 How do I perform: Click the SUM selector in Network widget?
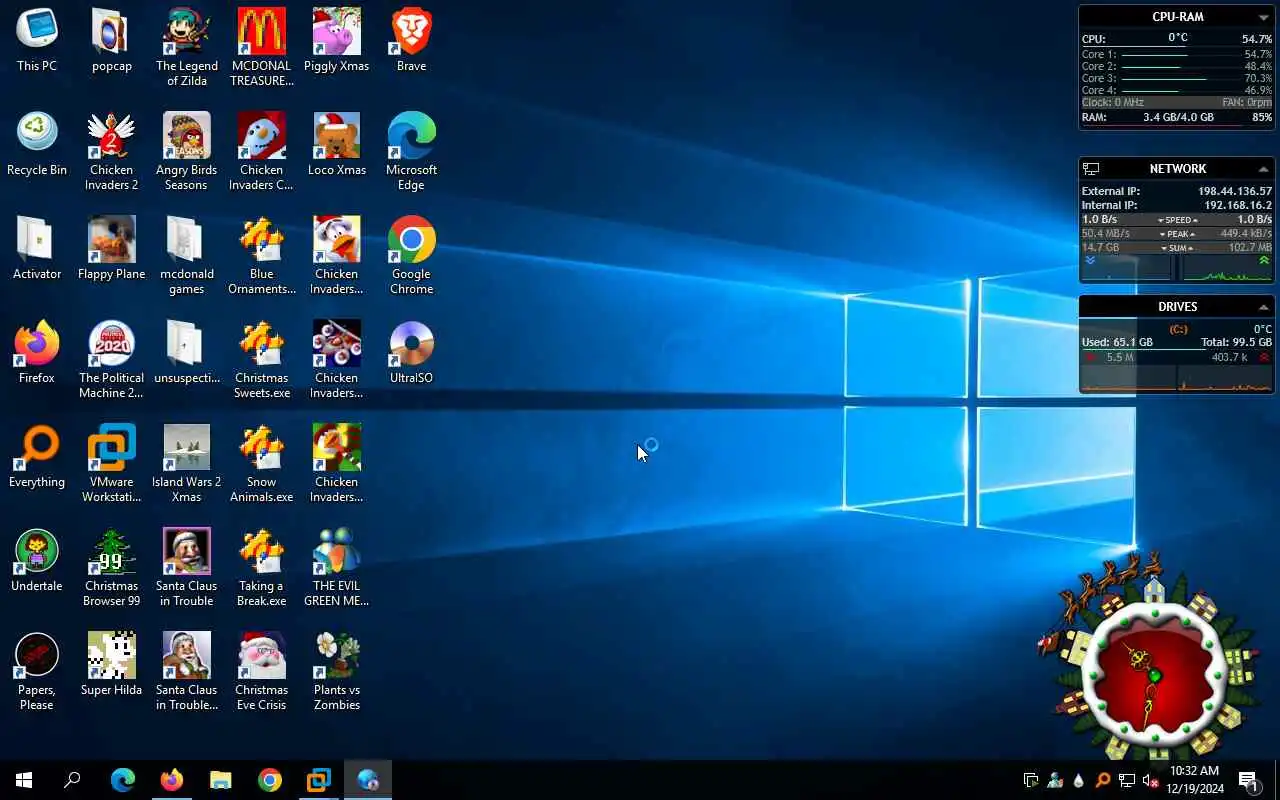click(1178, 248)
